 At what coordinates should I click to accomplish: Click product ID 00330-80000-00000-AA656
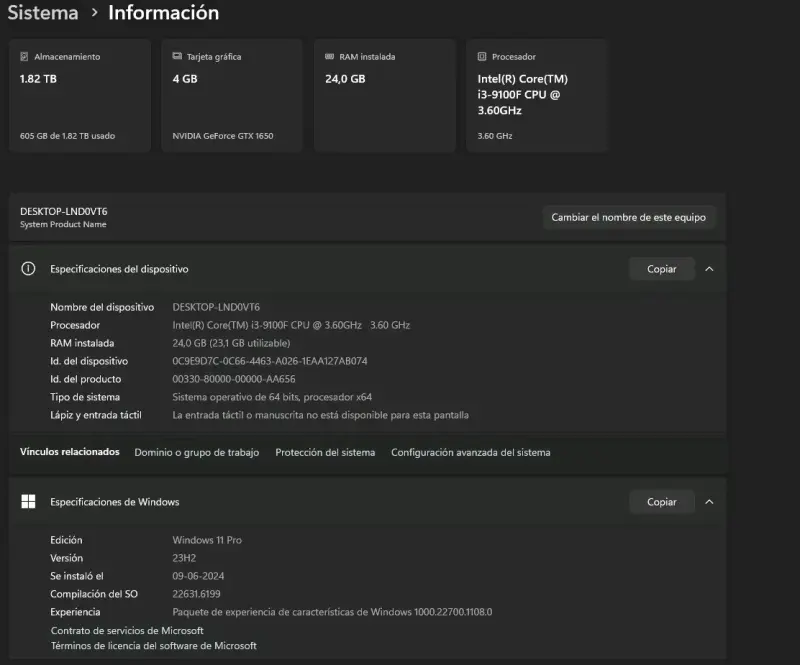coord(234,379)
